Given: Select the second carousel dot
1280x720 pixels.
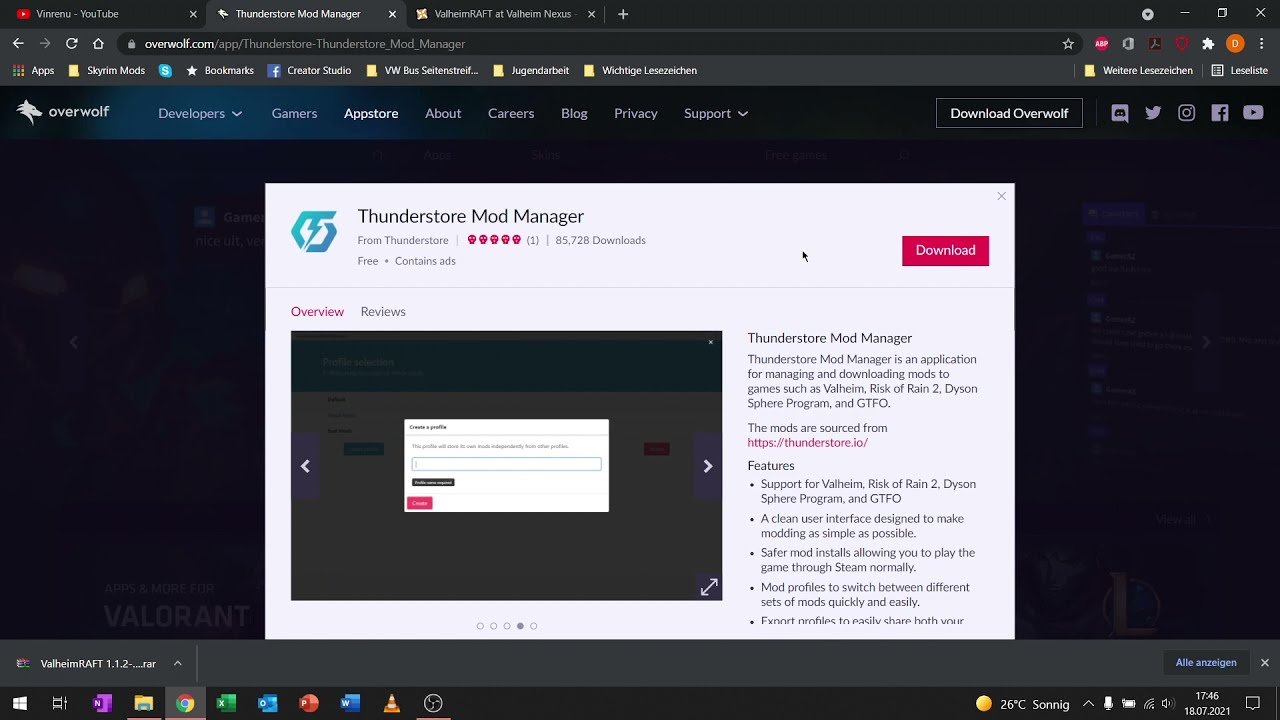Looking at the screenshot, I should point(493,626).
